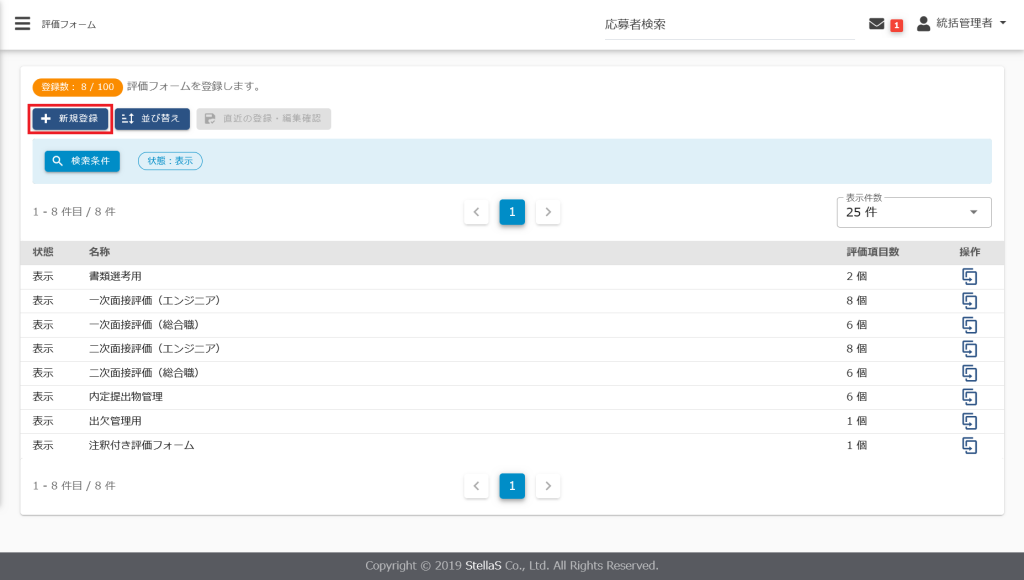The image size is (1024, 580).
Task: Copy the 書類選考用 evaluation form
Action: coord(969,277)
